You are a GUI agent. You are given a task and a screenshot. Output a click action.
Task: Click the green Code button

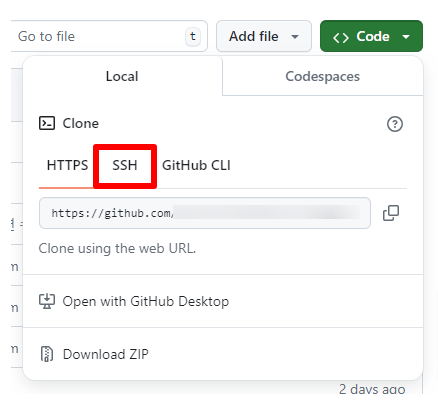[371, 36]
